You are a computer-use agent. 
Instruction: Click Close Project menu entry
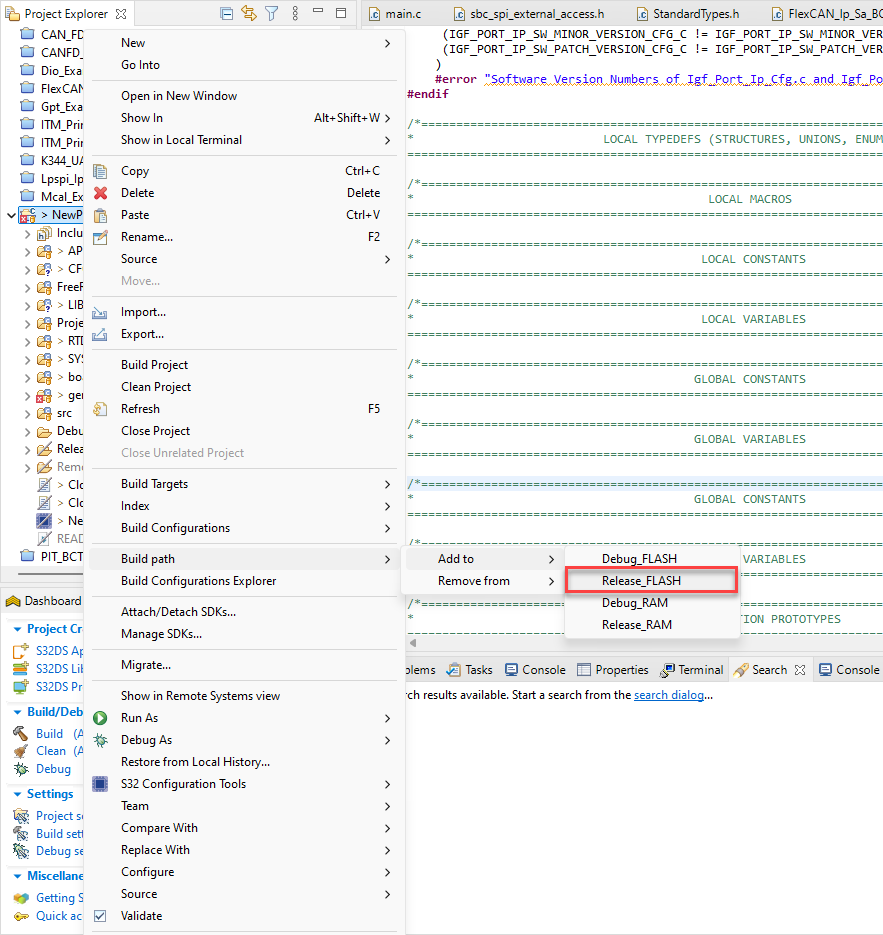(x=243, y=431)
